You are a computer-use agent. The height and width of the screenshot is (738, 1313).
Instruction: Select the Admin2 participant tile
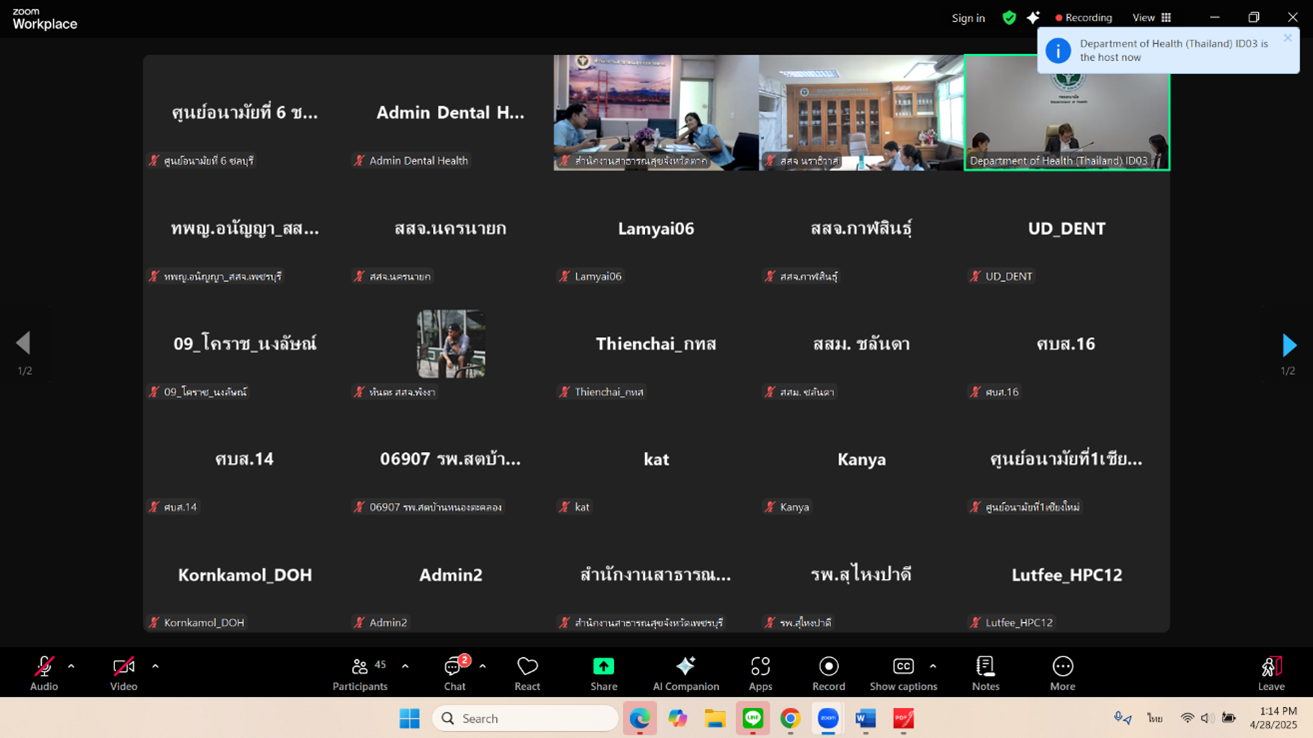point(451,574)
